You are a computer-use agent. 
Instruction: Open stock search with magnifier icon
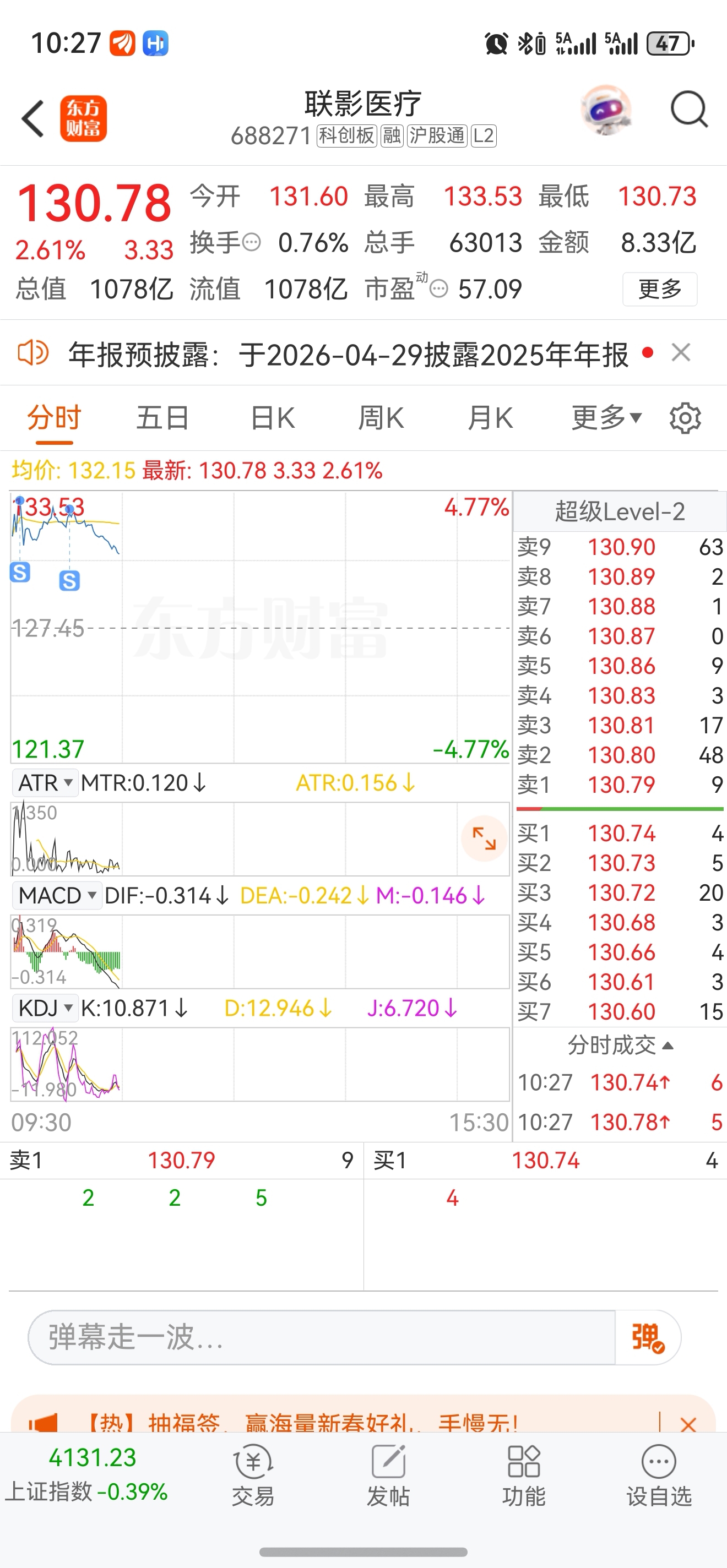(689, 110)
